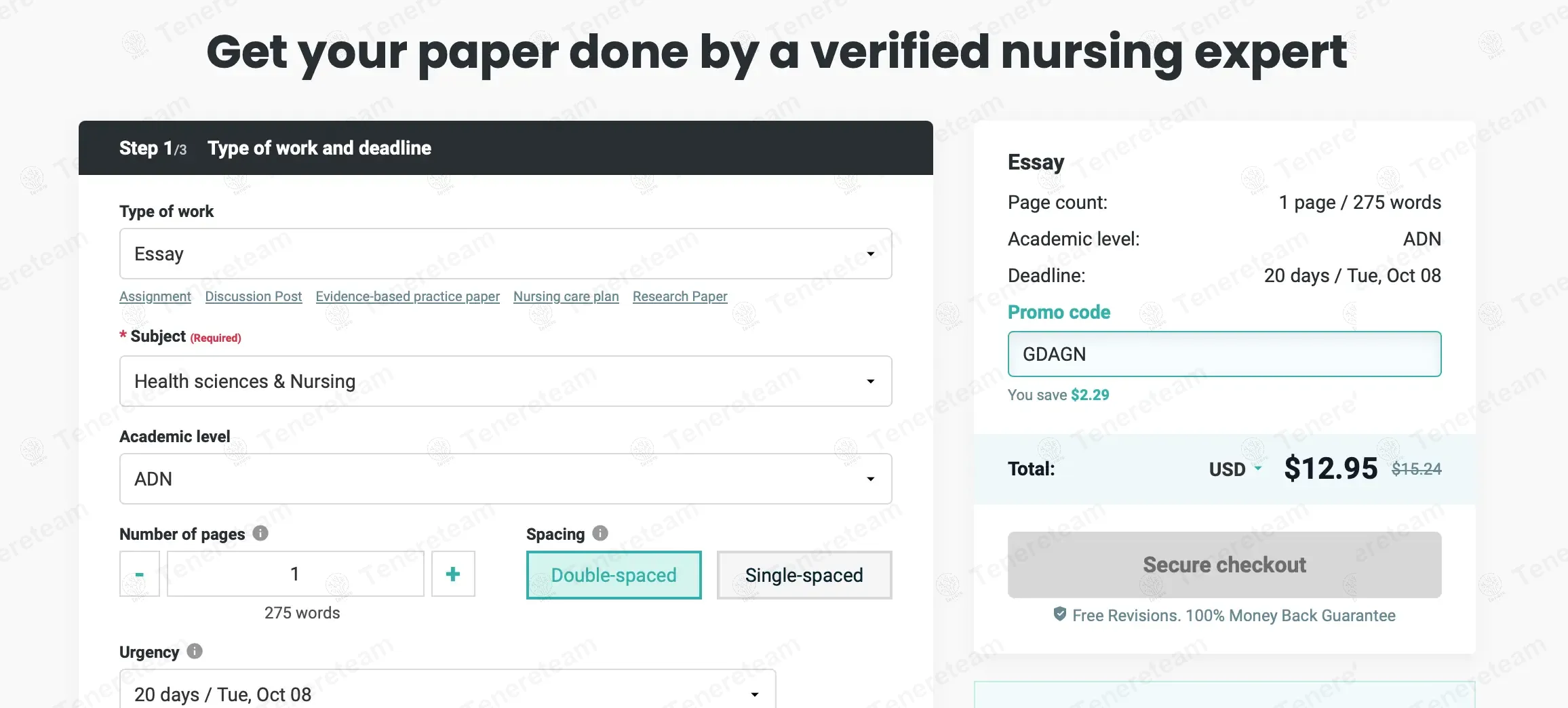Click the info icon next to Number of pages
This screenshot has width=1568, height=708.
[x=260, y=534]
